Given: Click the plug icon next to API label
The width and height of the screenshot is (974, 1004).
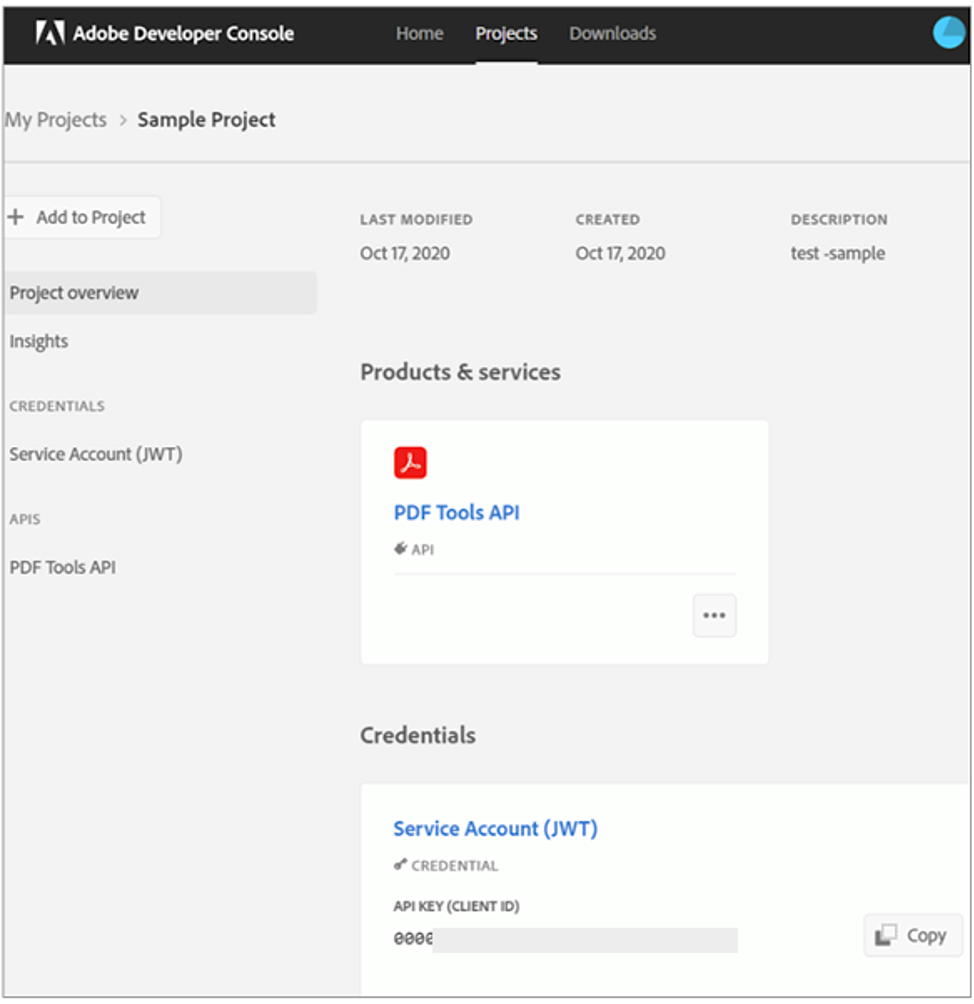Looking at the screenshot, I should tap(400, 548).
